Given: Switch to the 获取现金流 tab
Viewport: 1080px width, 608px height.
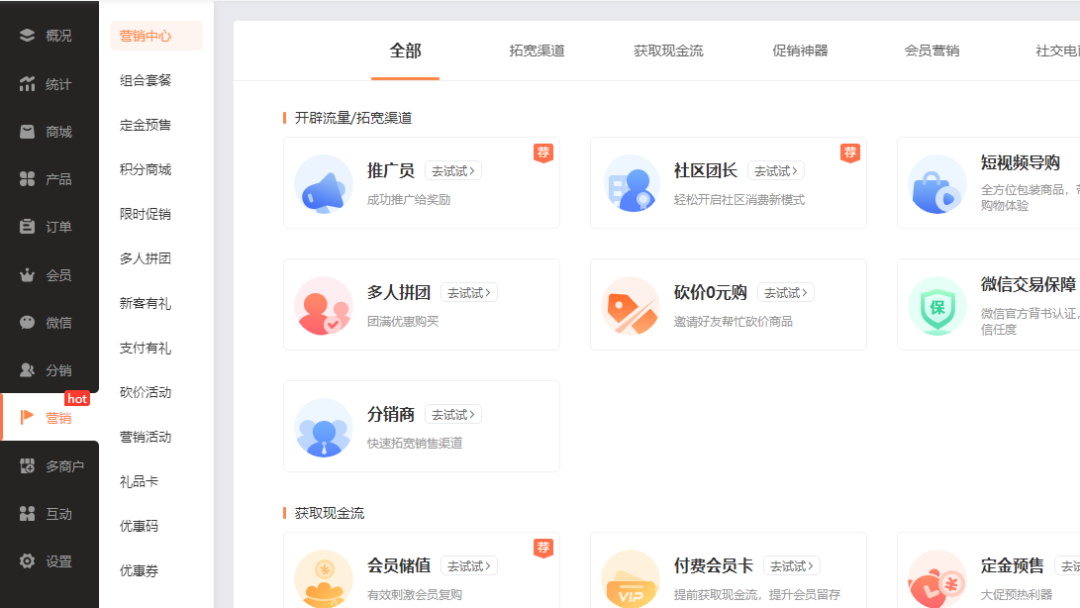Looking at the screenshot, I should 667,51.
